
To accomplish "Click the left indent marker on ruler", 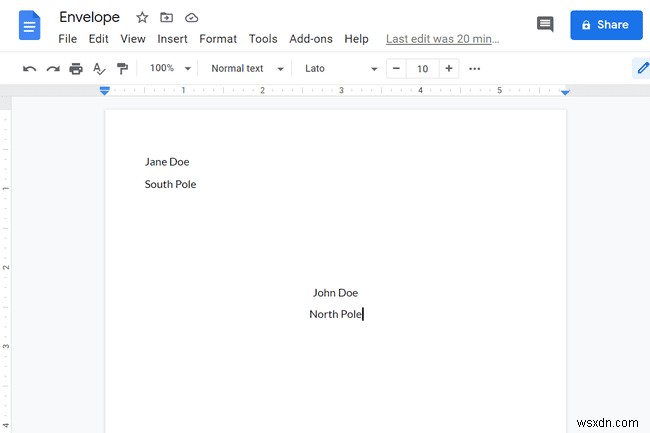I will 104,91.
